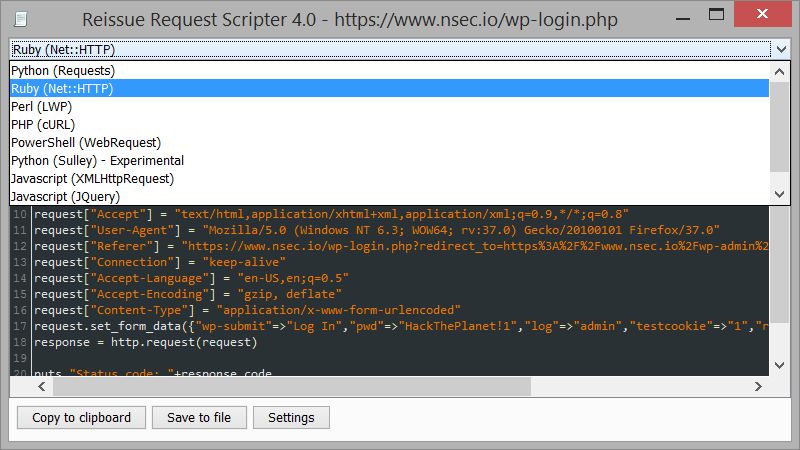Click the dropdown list scrollbar thumb
The image size is (800, 450).
point(780,127)
